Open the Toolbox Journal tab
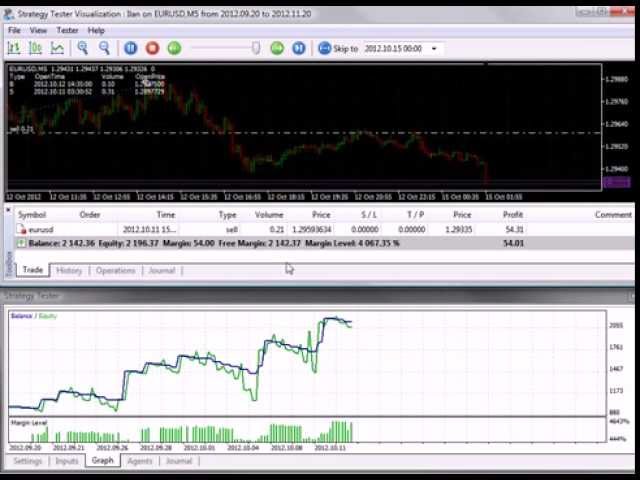The height and width of the screenshot is (480, 640). tap(162, 271)
